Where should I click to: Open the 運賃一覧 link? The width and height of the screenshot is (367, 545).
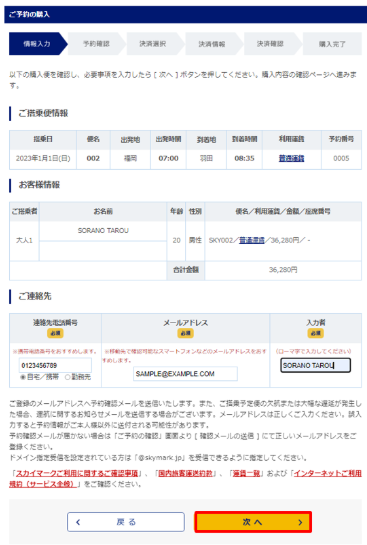pos(246,473)
